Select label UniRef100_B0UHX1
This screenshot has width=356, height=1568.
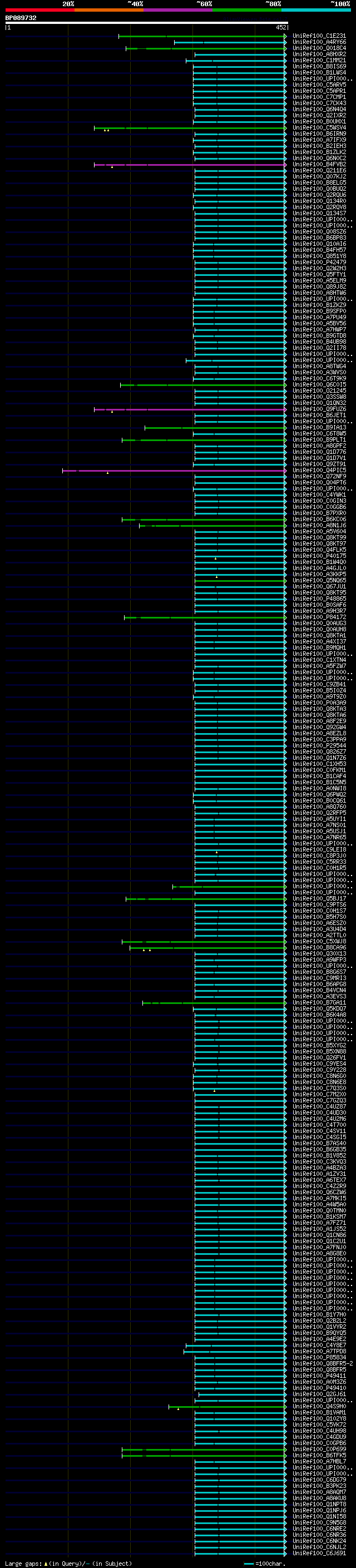319,122
